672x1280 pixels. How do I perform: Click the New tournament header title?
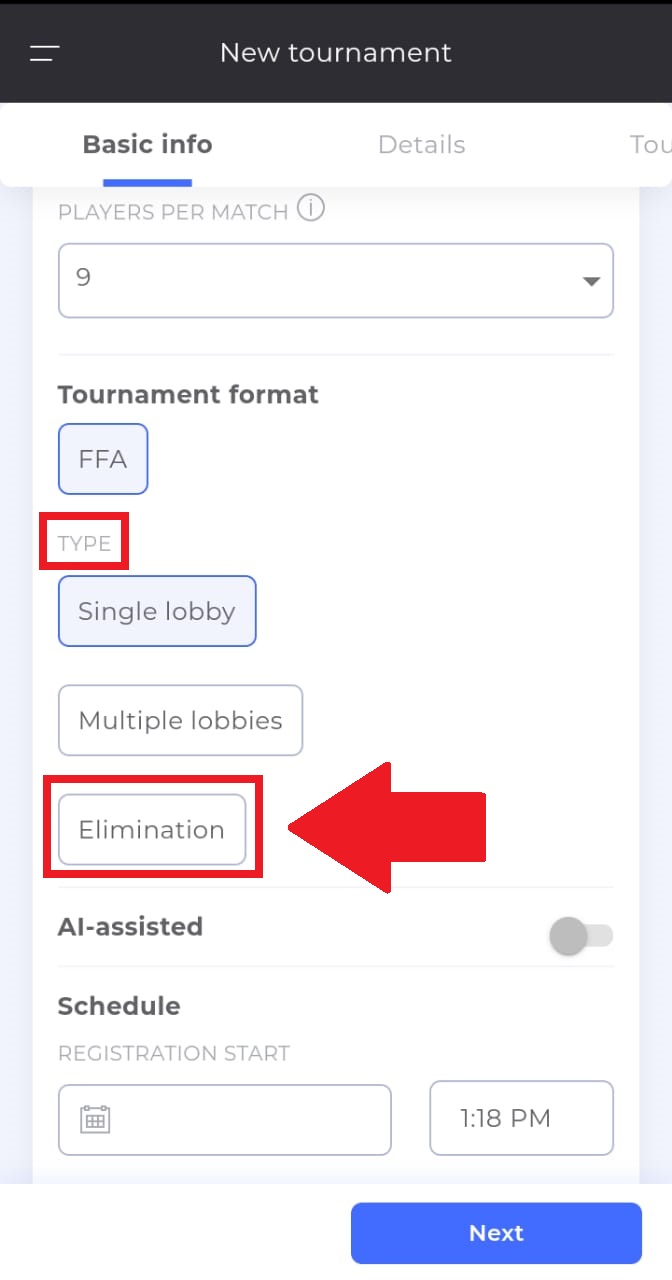pos(336,53)
